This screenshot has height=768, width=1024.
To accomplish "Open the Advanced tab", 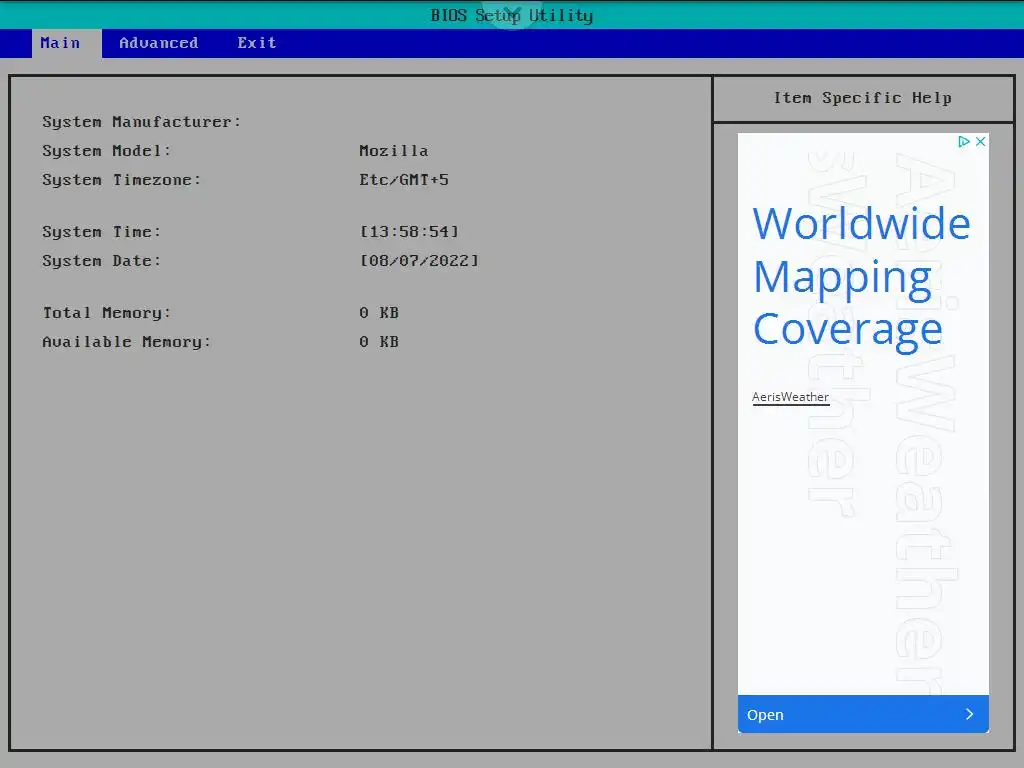I will [159, 43].
